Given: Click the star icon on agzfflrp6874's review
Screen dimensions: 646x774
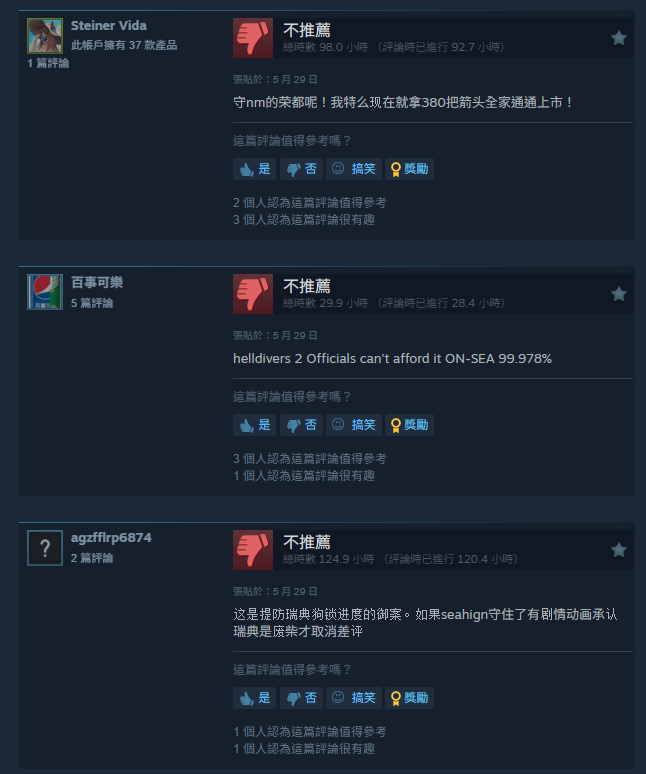Looking at the screenshot, I should coord(618,550).
